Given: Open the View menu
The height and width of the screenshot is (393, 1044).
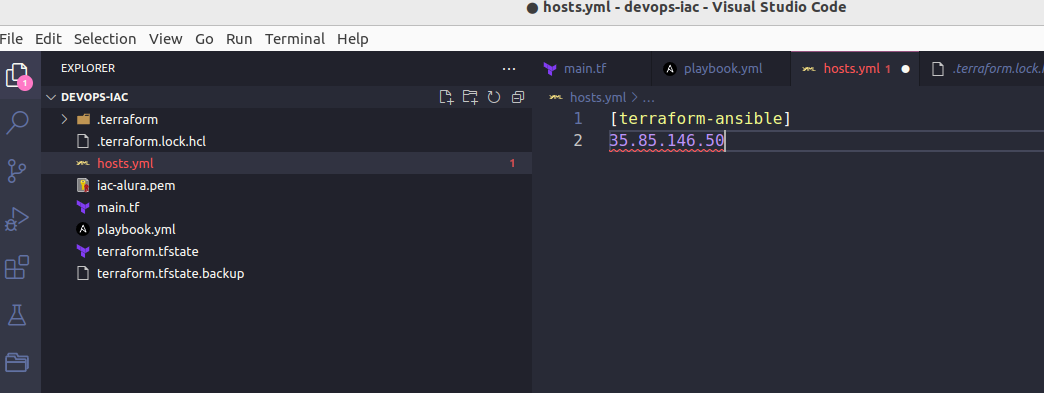Looking at the screenshot, I should coord(166,39).
